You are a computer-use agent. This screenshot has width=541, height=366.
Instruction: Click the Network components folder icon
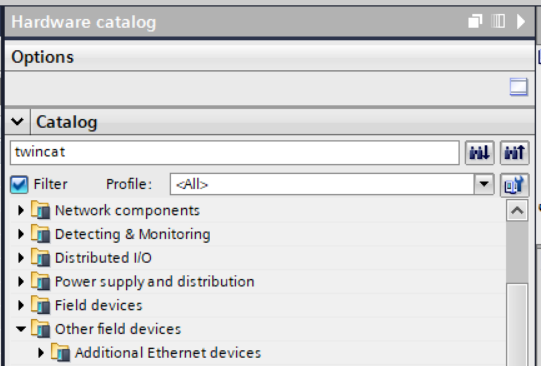pos(40,210)
